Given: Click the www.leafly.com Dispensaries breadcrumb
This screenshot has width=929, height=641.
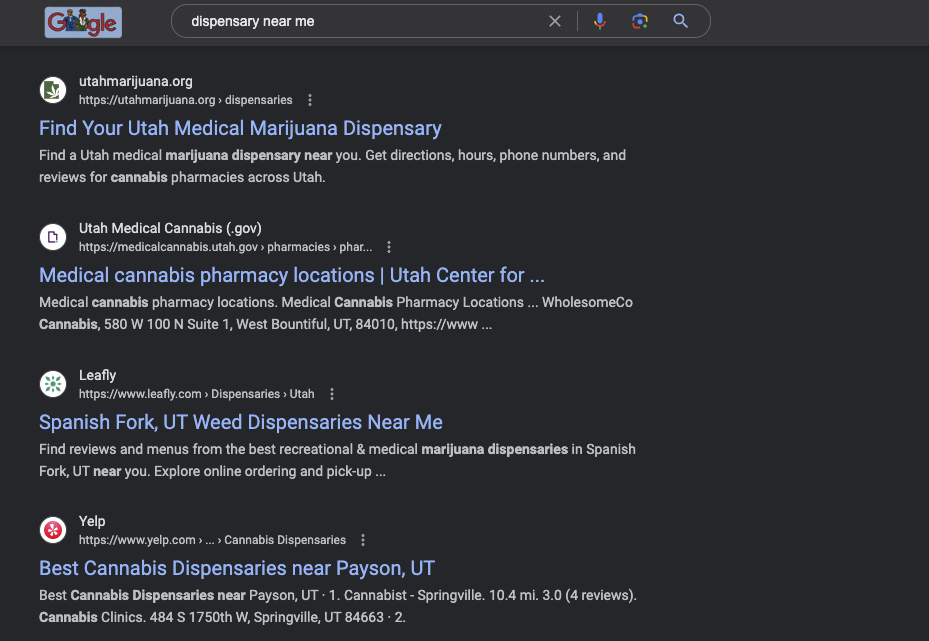Looking at the screenshot, I should click(197, 394).
